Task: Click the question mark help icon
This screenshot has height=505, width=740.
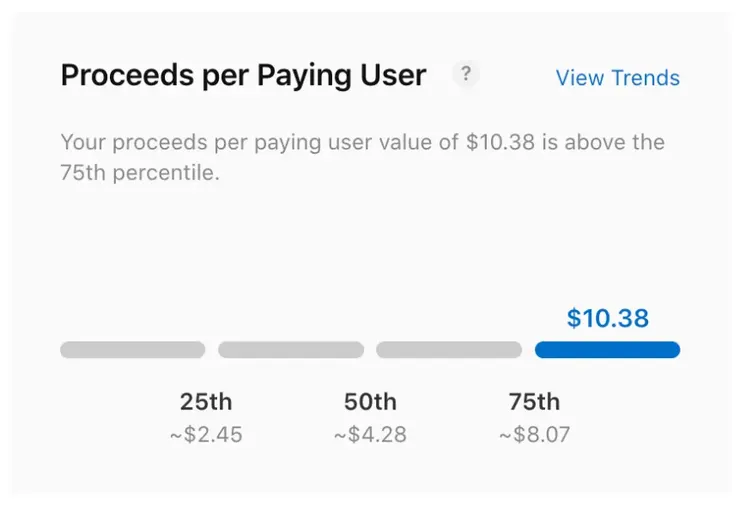Action: [x=465, y=74]
